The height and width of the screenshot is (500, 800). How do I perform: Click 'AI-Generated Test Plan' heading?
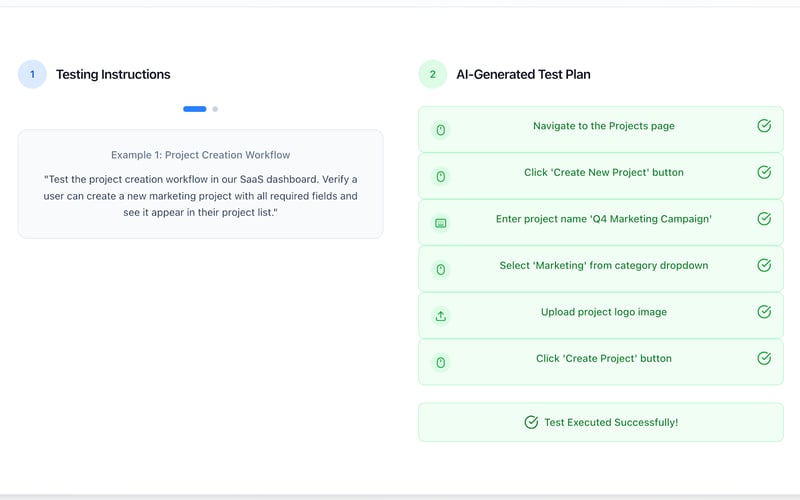coord(523,74)
